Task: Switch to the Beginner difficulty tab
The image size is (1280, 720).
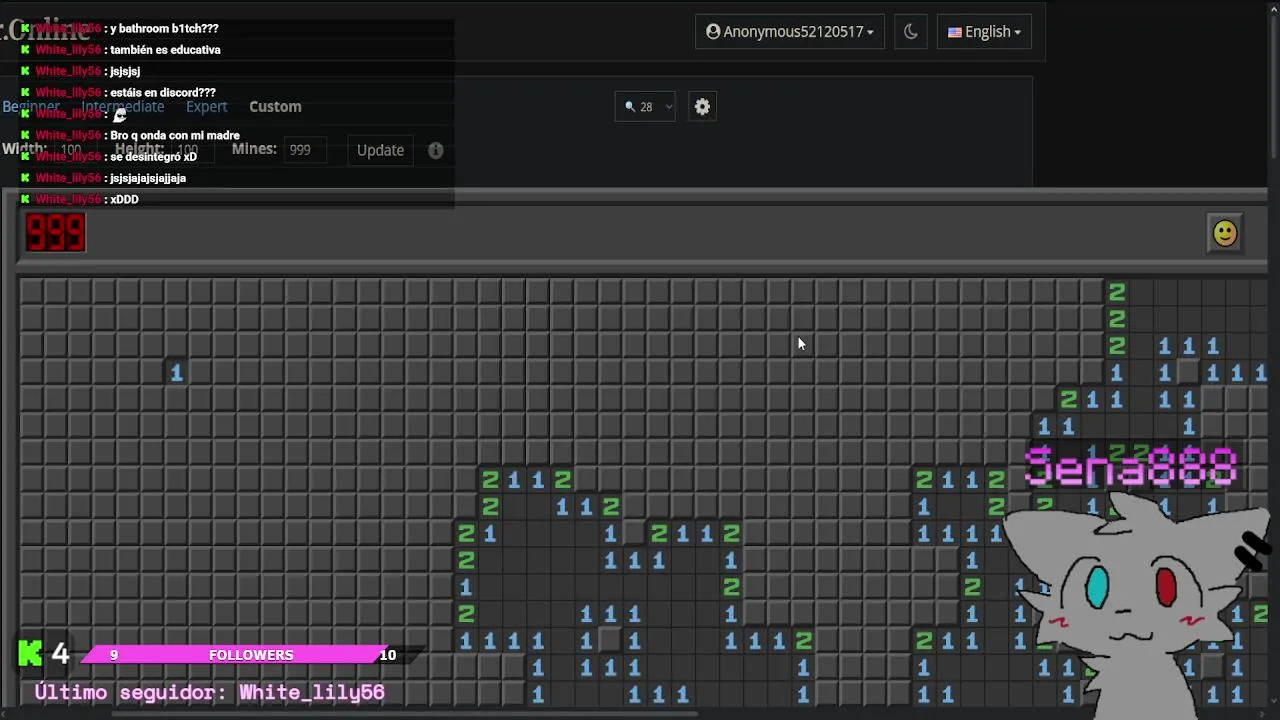Action: point(31,106)
